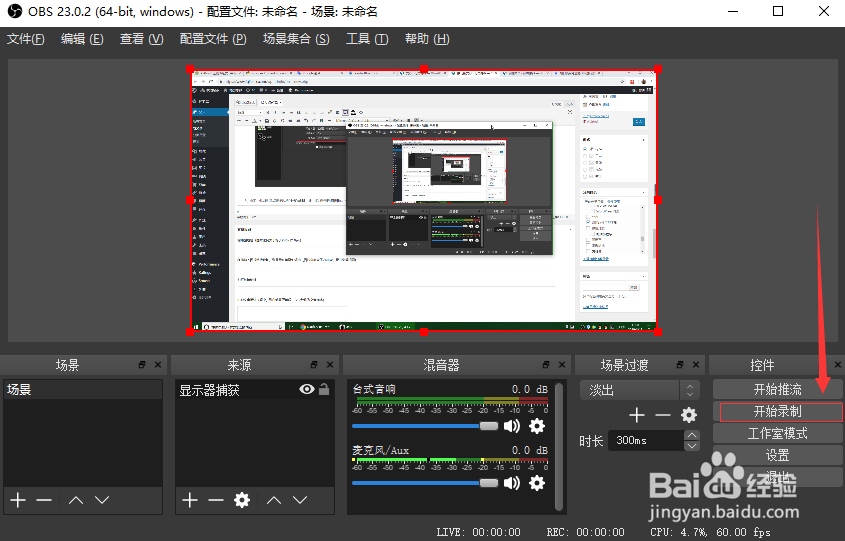This screenshot has width=845, height=541.
Task: Click the LIVE: 00:00:00 status text
Action: 479,532
